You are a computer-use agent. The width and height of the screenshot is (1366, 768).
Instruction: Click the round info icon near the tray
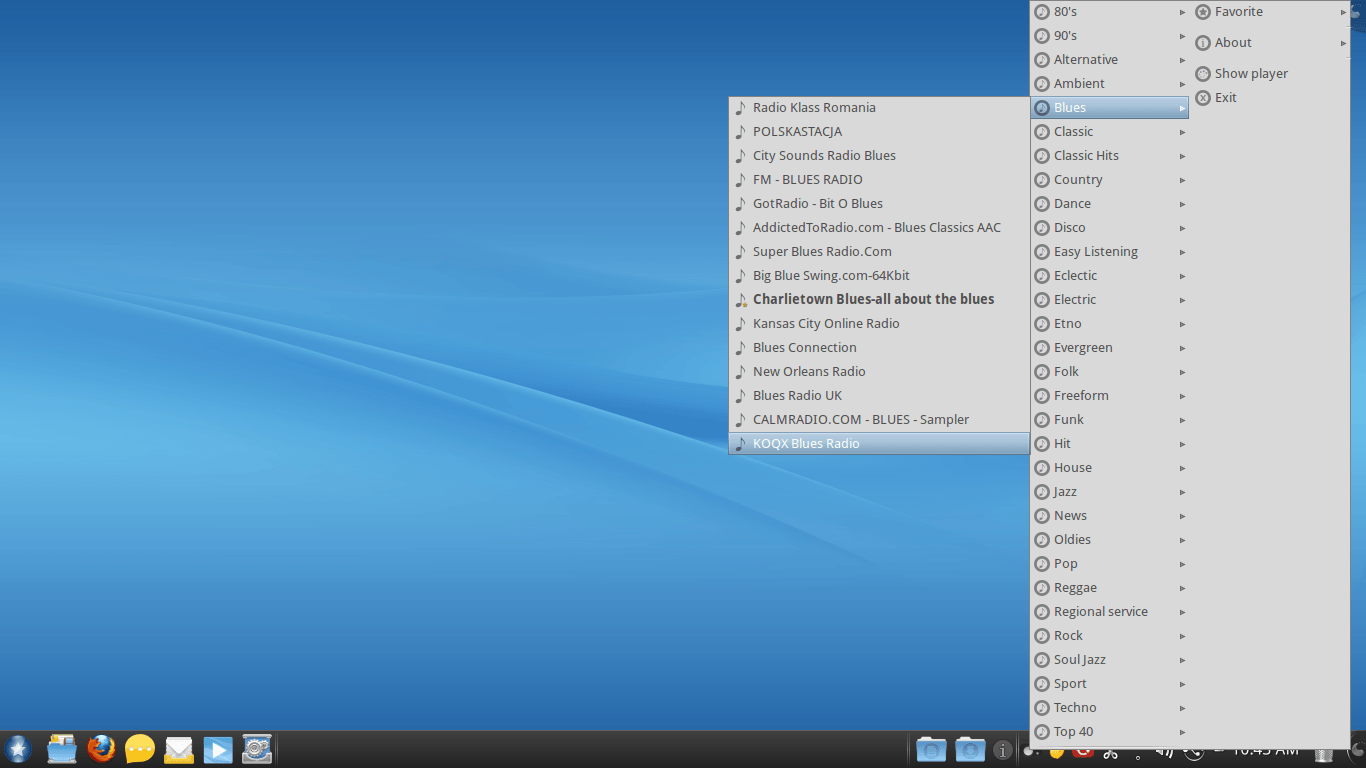click(1003, 749)
